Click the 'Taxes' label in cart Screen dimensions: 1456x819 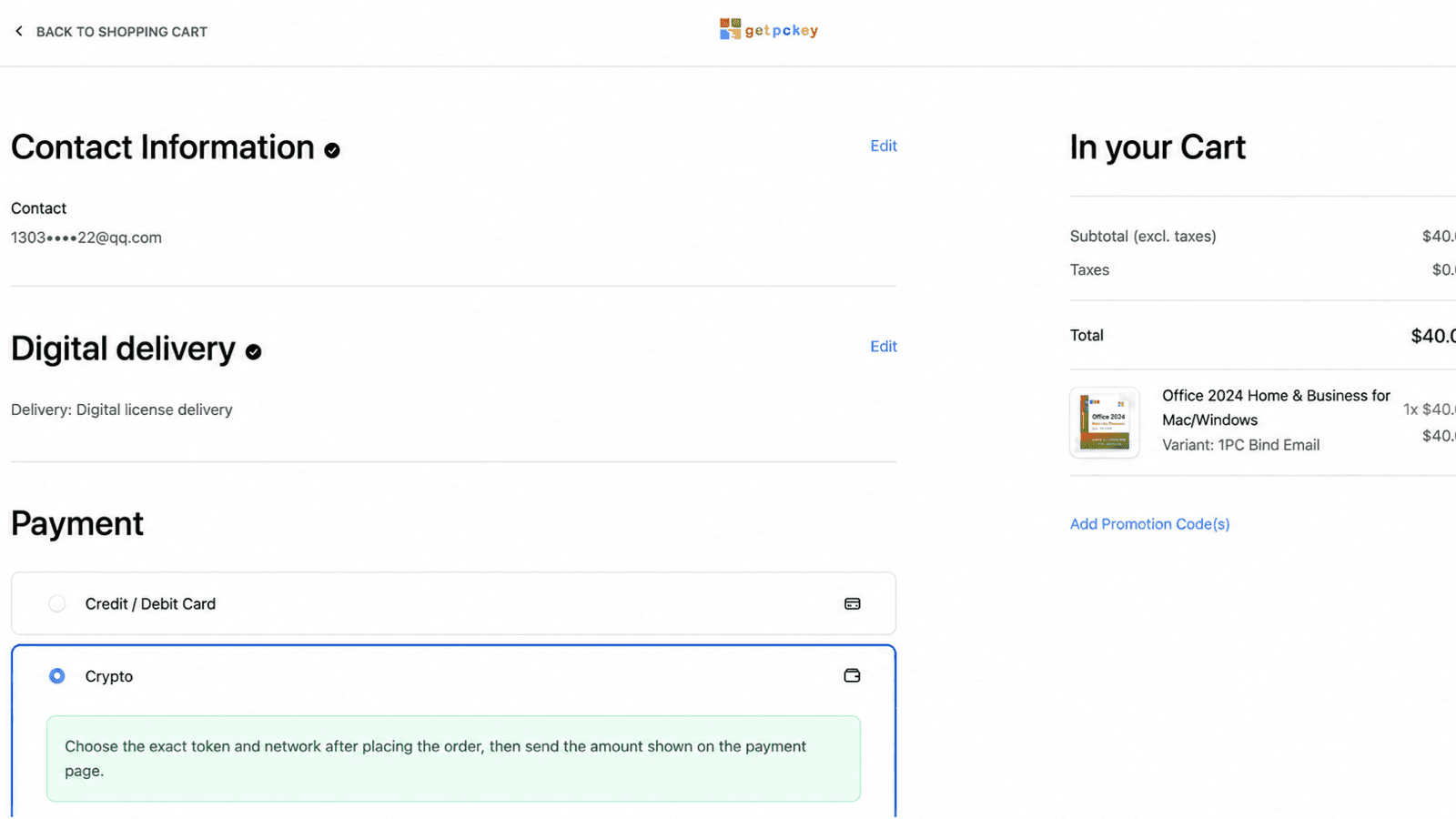point(1089,269)
